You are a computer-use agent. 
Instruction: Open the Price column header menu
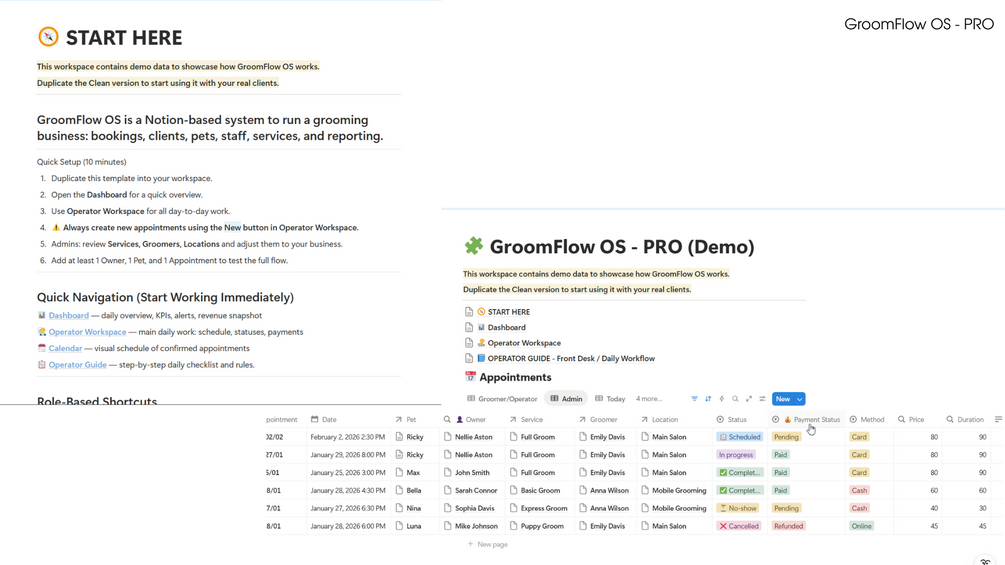pos(911,420)
